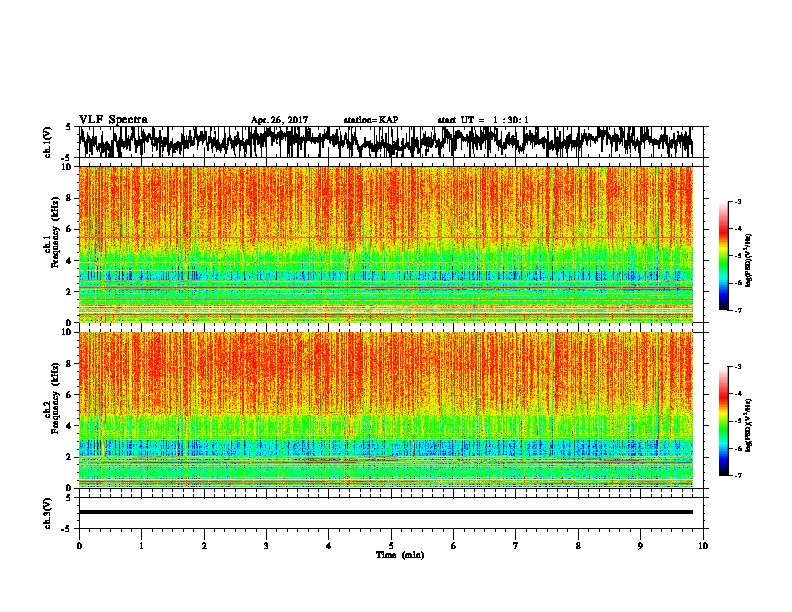This screenshot has width=792, height=612.
Task: Click the ch.1 voltage waveform trace
Action: pyautogui.click(x=385, y=142)
